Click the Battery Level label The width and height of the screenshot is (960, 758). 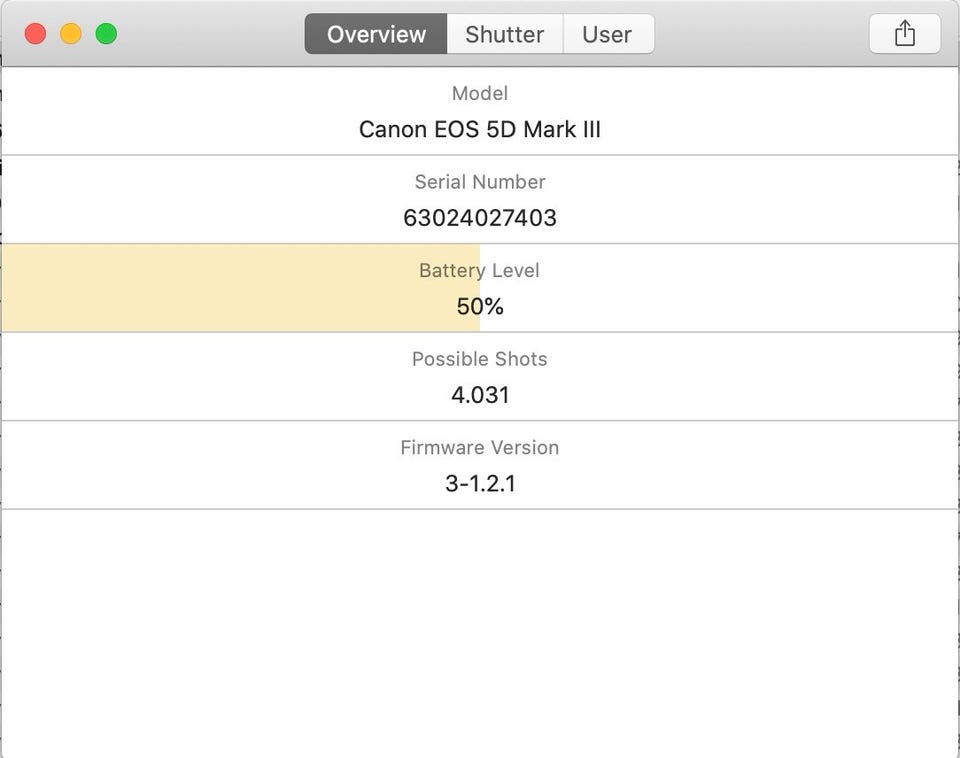tap(480, 270)
